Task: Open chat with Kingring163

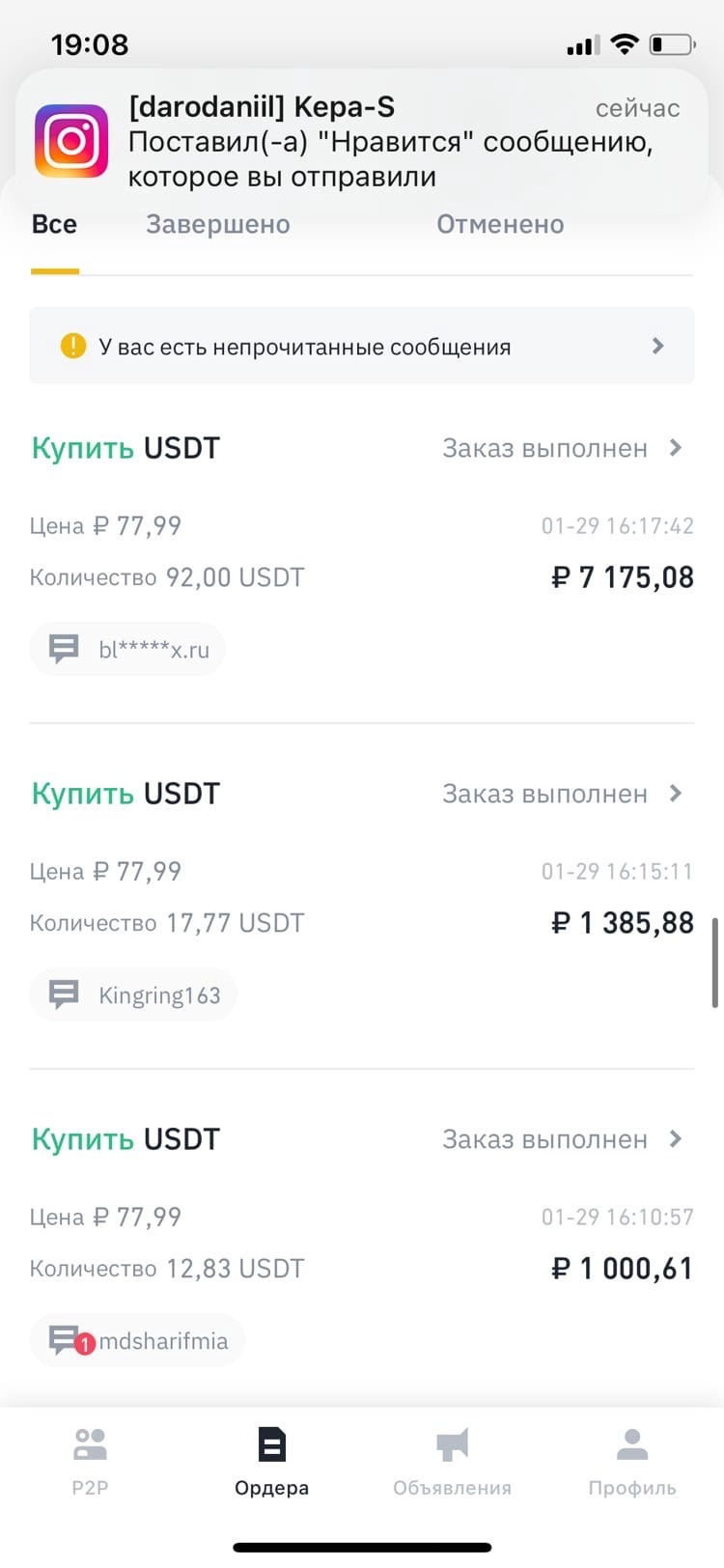Action: (x=133, y=994)
